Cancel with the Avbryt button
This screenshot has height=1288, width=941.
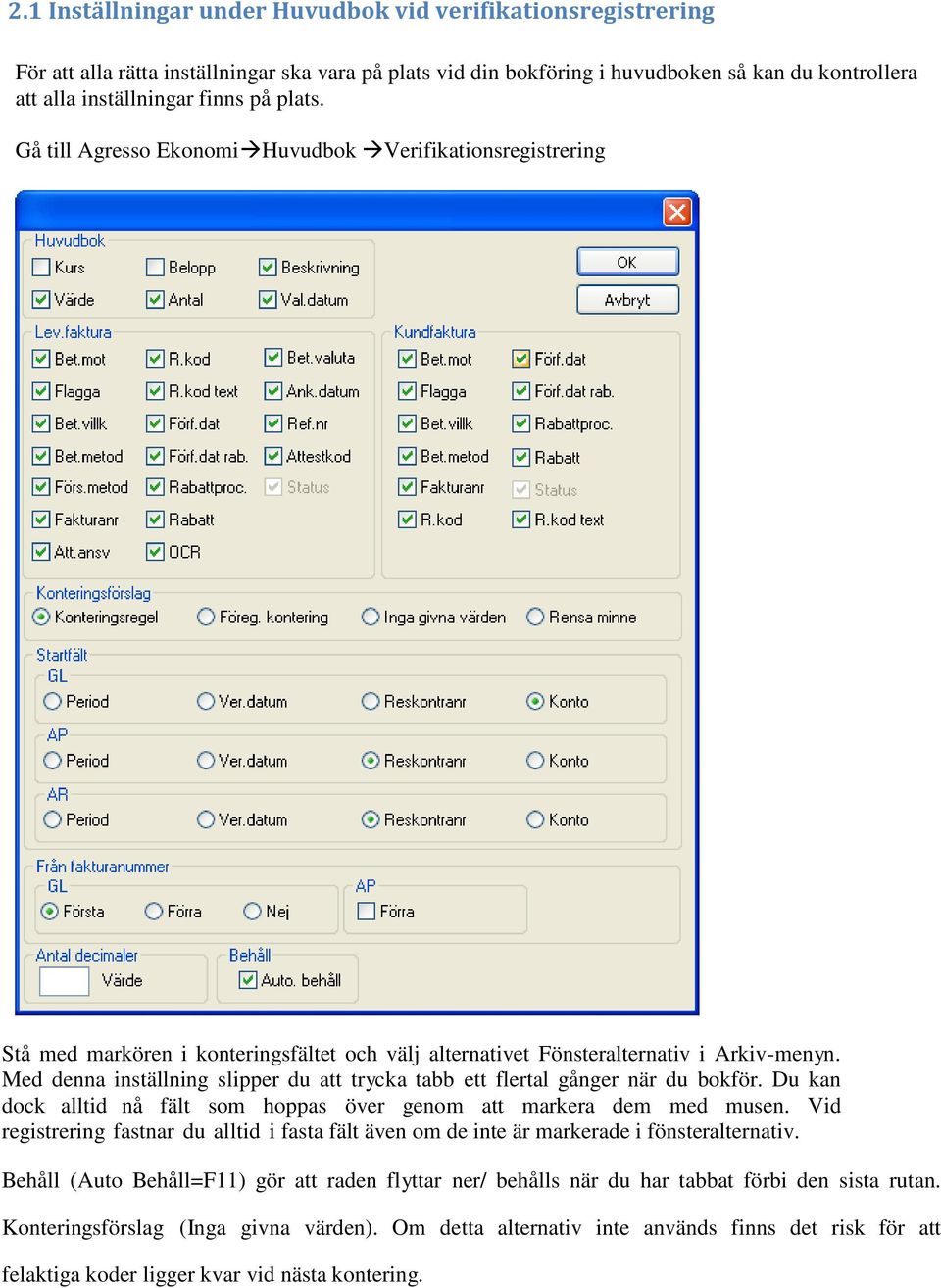[x=627, y=300]
